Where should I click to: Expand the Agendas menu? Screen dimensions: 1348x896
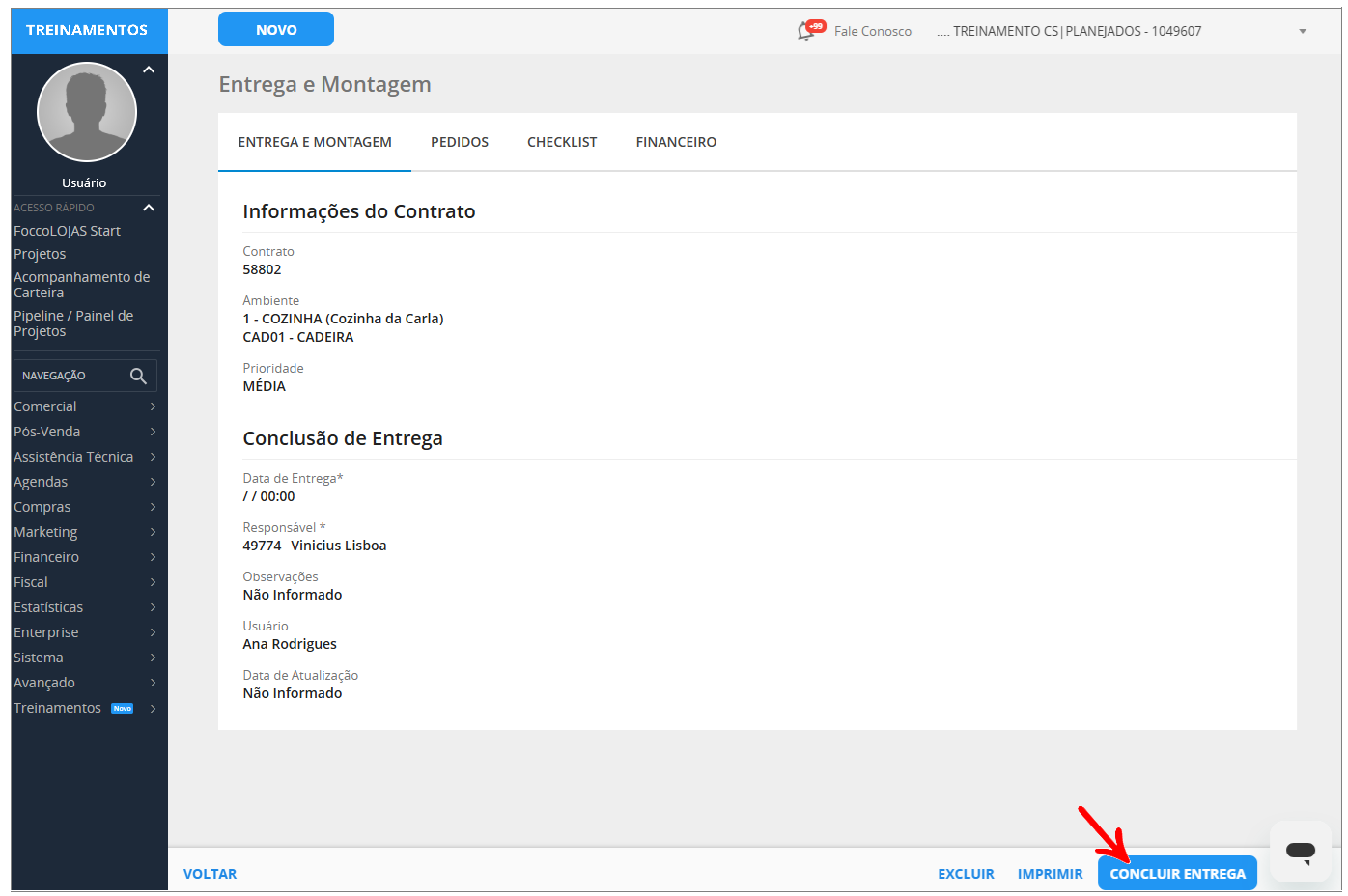point(85,482)
